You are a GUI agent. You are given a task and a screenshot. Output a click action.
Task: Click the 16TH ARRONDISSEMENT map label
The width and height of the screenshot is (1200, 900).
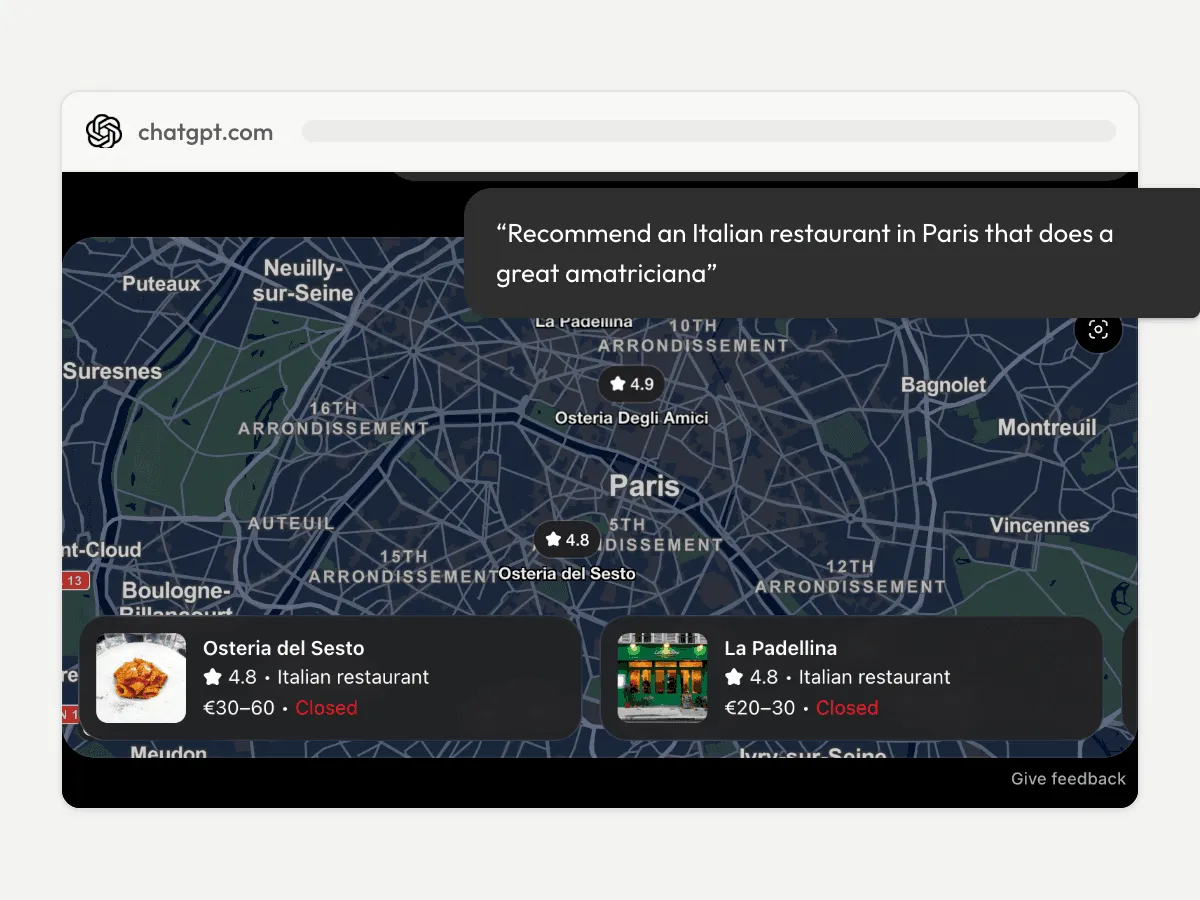[x=333, y=418]
